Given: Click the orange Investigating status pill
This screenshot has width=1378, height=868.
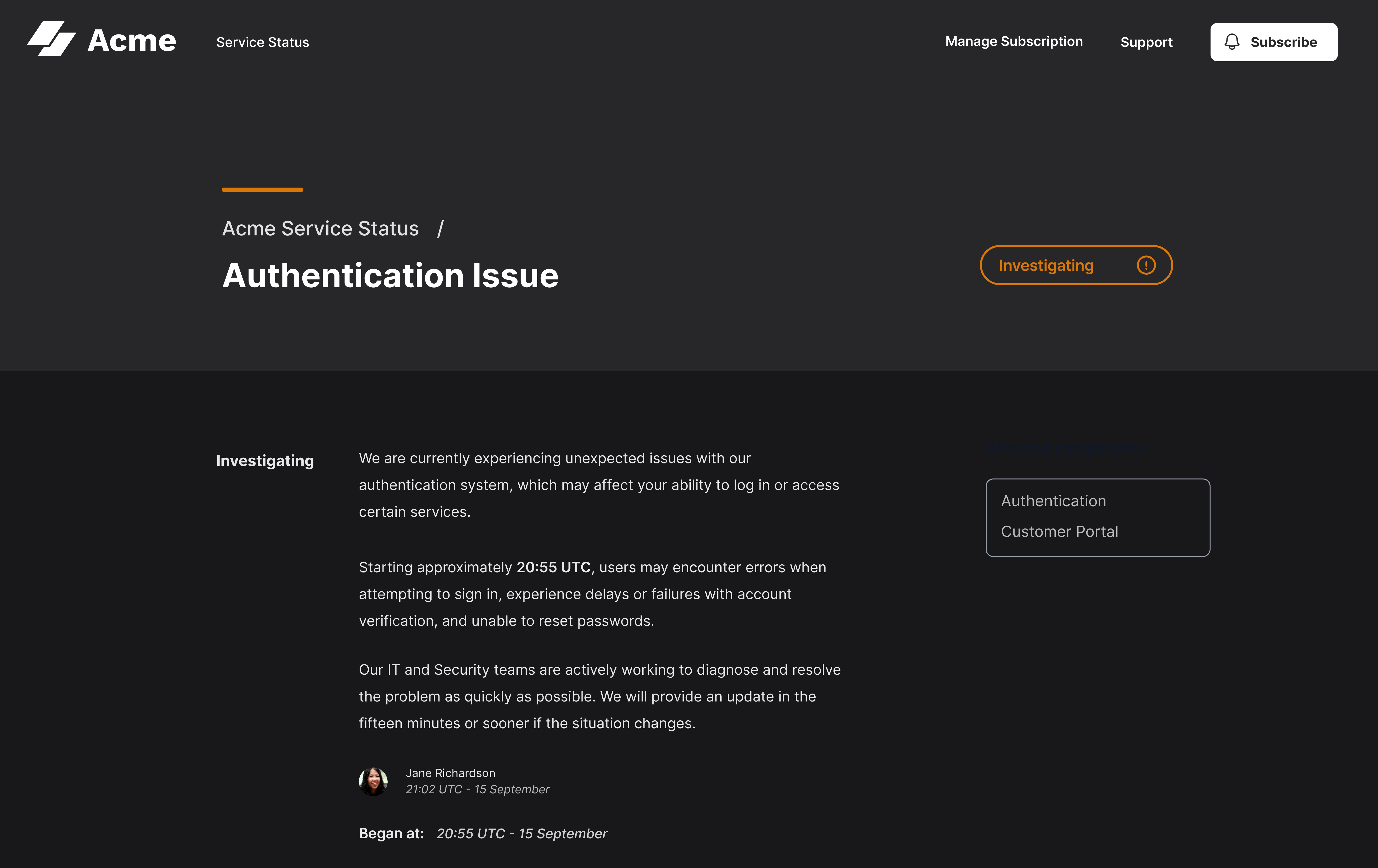Looking at the screenshot, I should click(1076, 265).
